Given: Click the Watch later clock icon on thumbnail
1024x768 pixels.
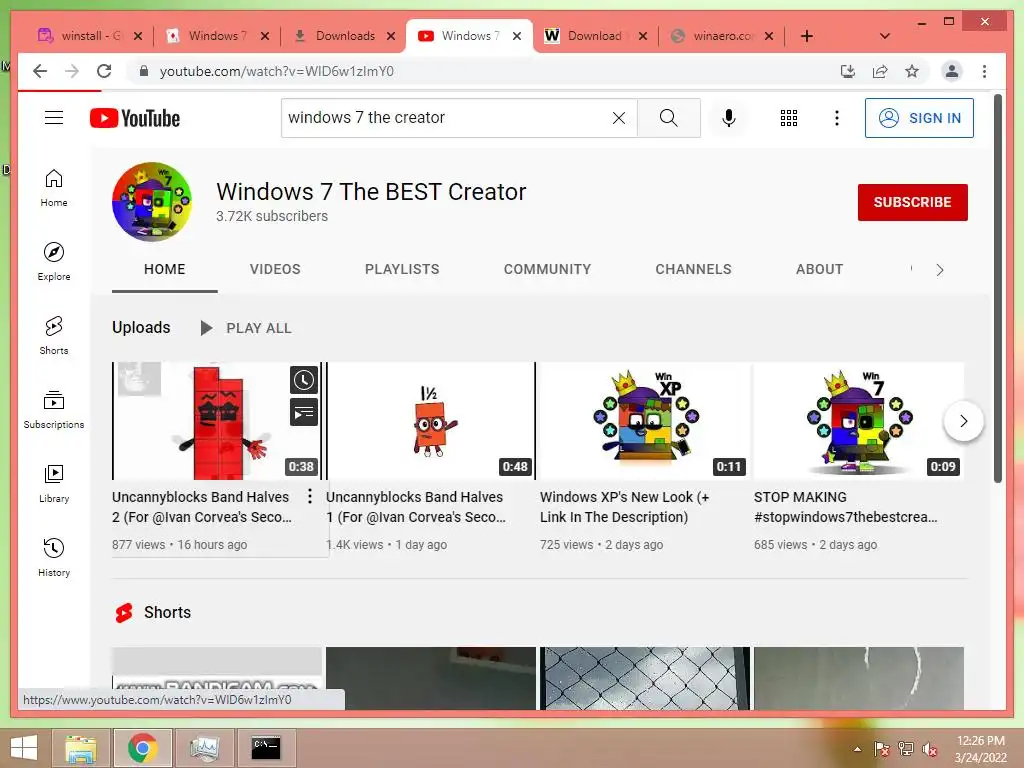Looking at the screenshot, I should (x=304, y=380).
